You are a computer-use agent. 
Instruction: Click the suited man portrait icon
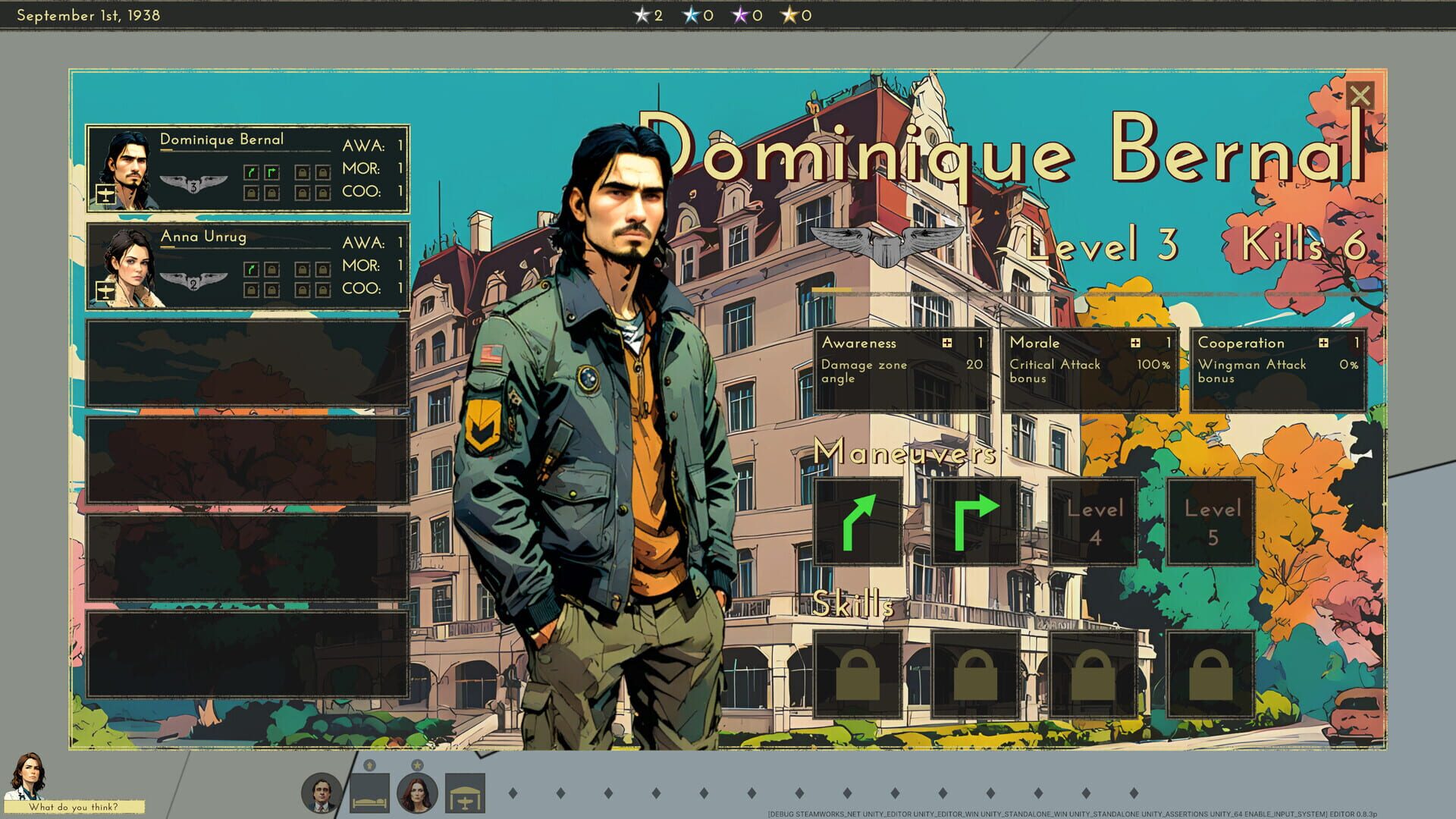point(322,793)
